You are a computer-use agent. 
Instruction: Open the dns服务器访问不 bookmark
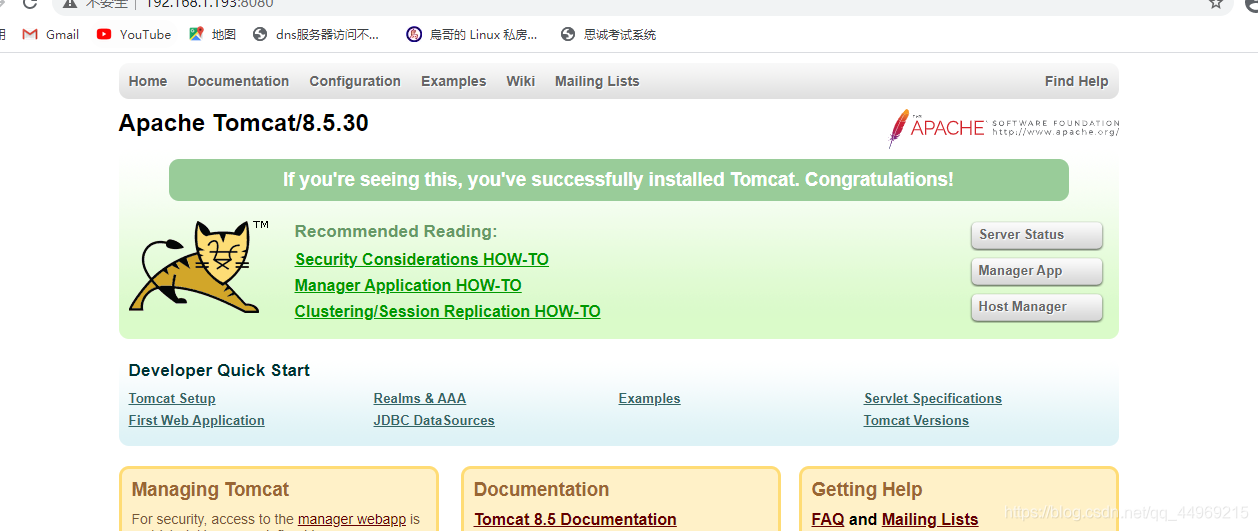(x=317, y=34)
